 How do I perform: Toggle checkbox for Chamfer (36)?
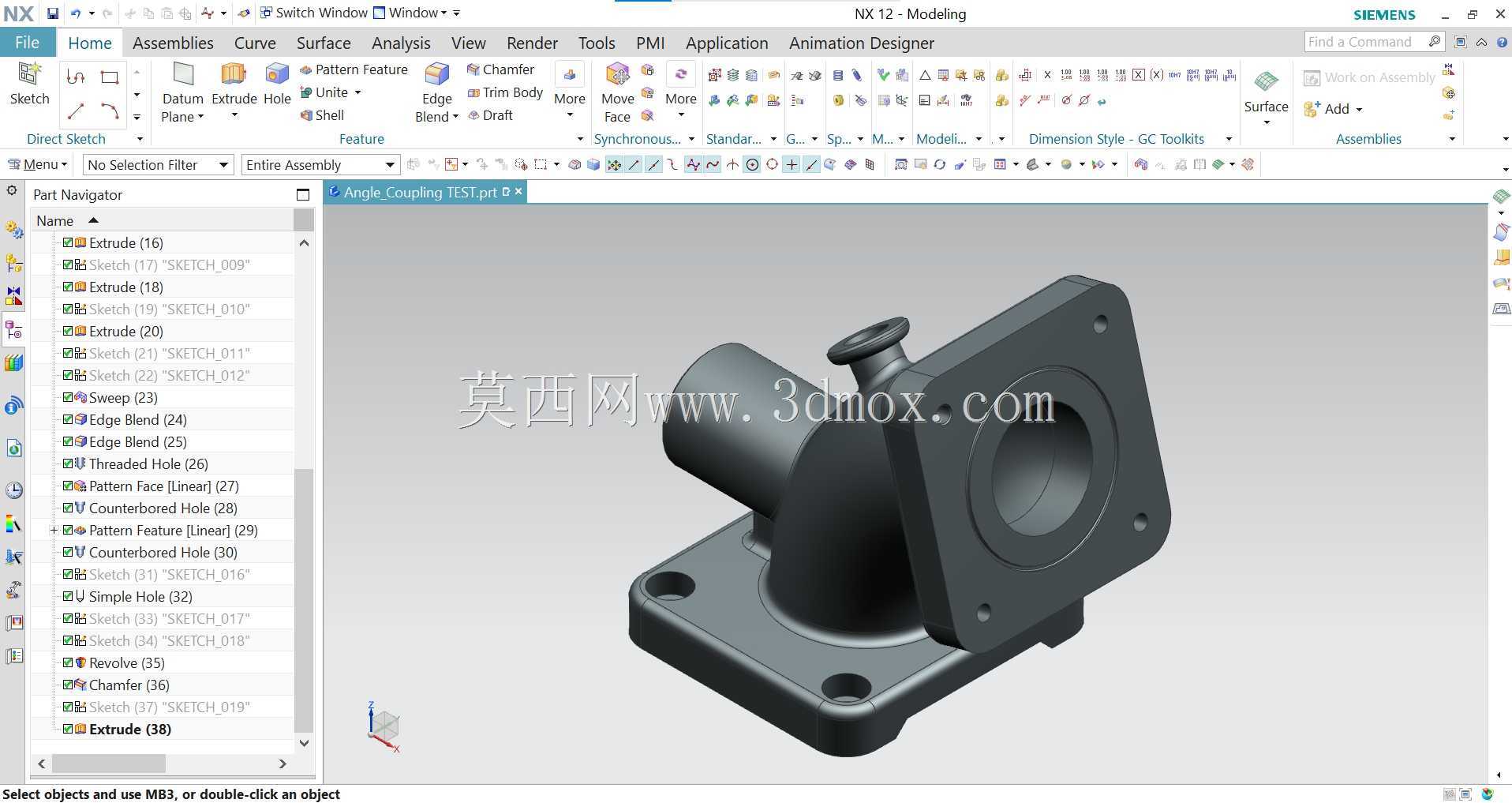[68, 685]
